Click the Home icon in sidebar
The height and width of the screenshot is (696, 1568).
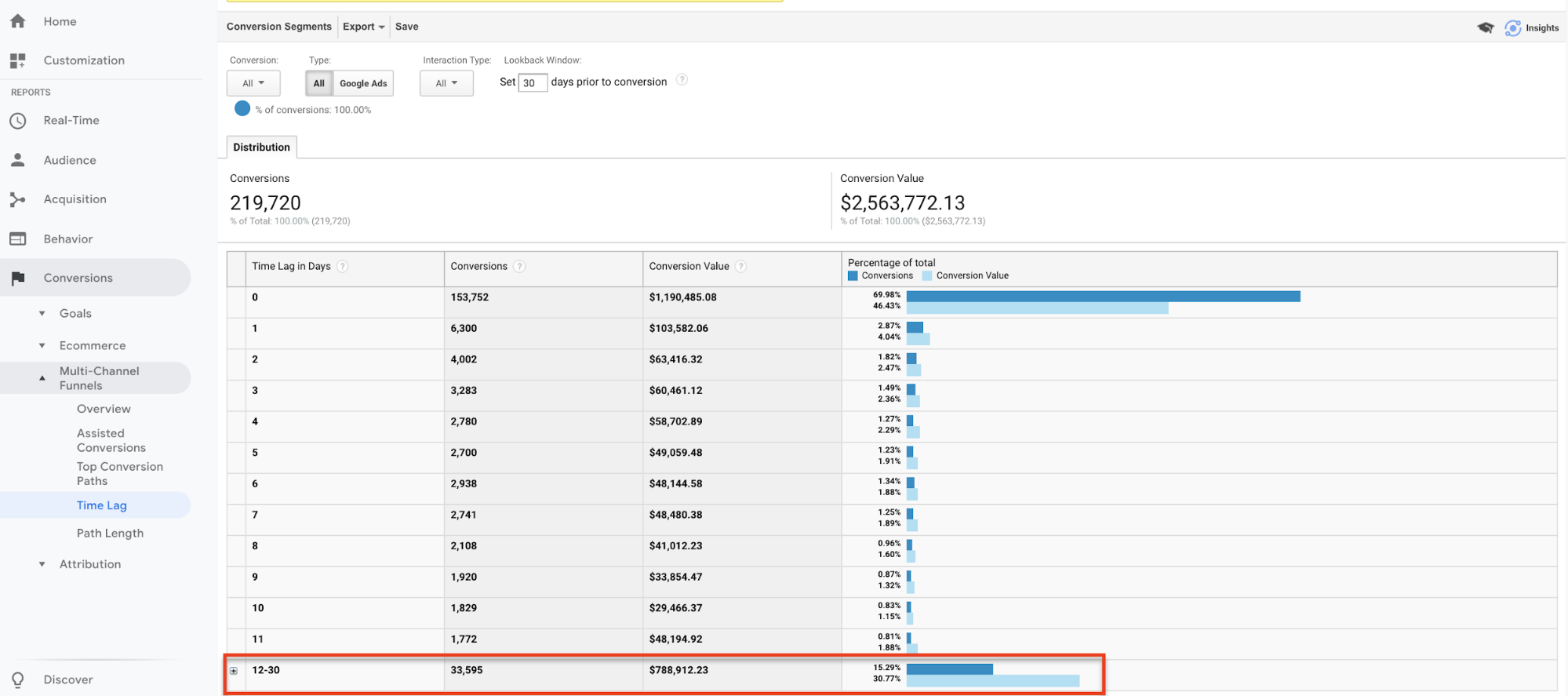tap(18, 21)
